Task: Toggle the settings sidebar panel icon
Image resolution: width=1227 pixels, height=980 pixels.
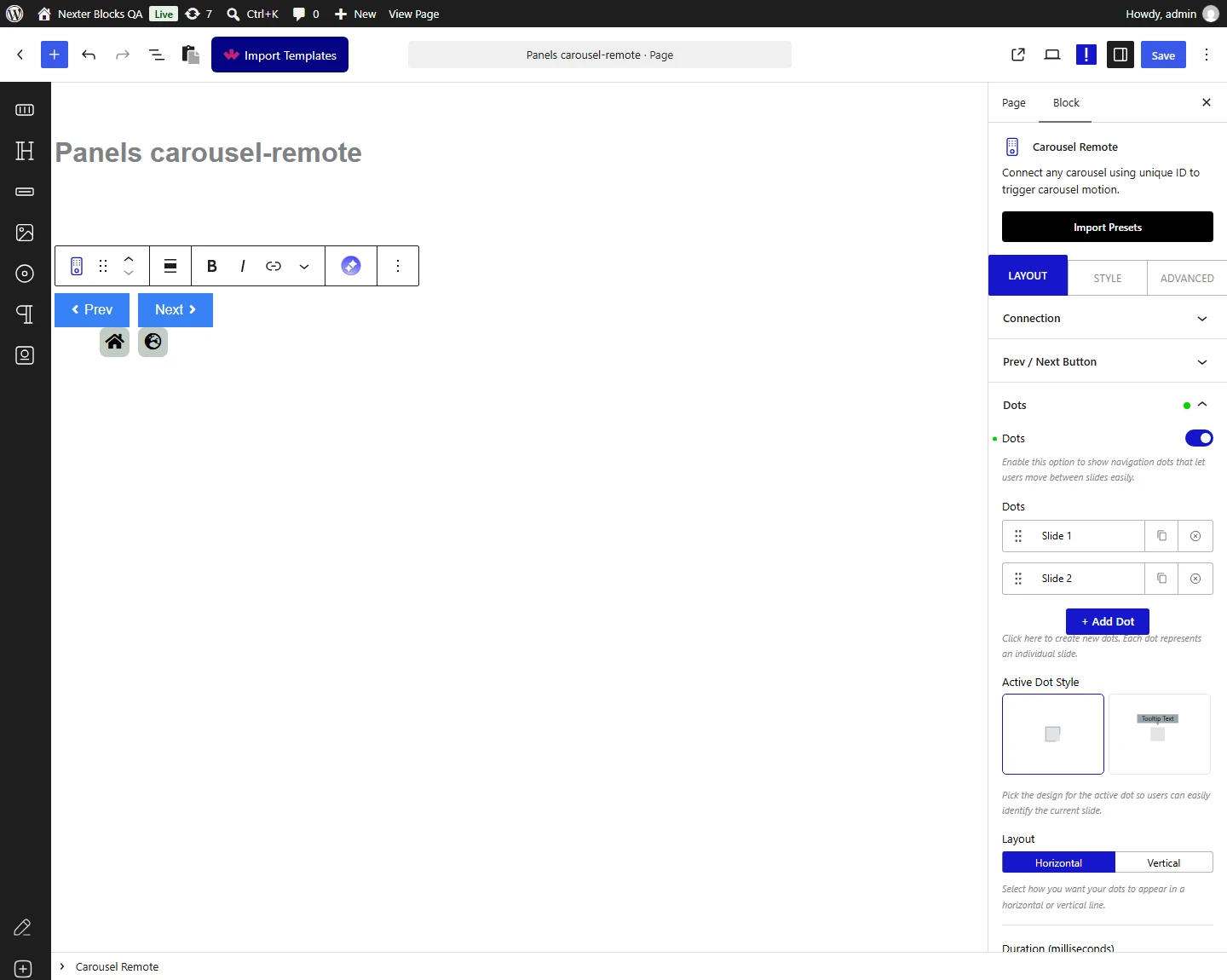Action: click(1120, 55)
